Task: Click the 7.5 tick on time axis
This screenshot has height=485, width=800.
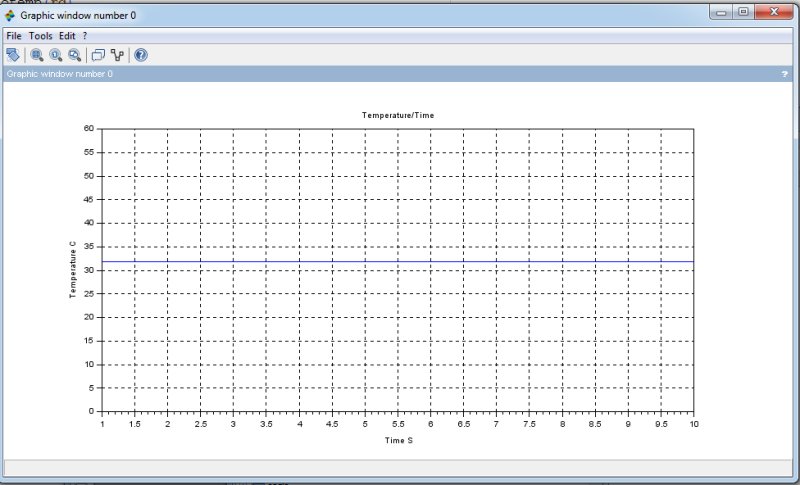Action: pos(529,424)
